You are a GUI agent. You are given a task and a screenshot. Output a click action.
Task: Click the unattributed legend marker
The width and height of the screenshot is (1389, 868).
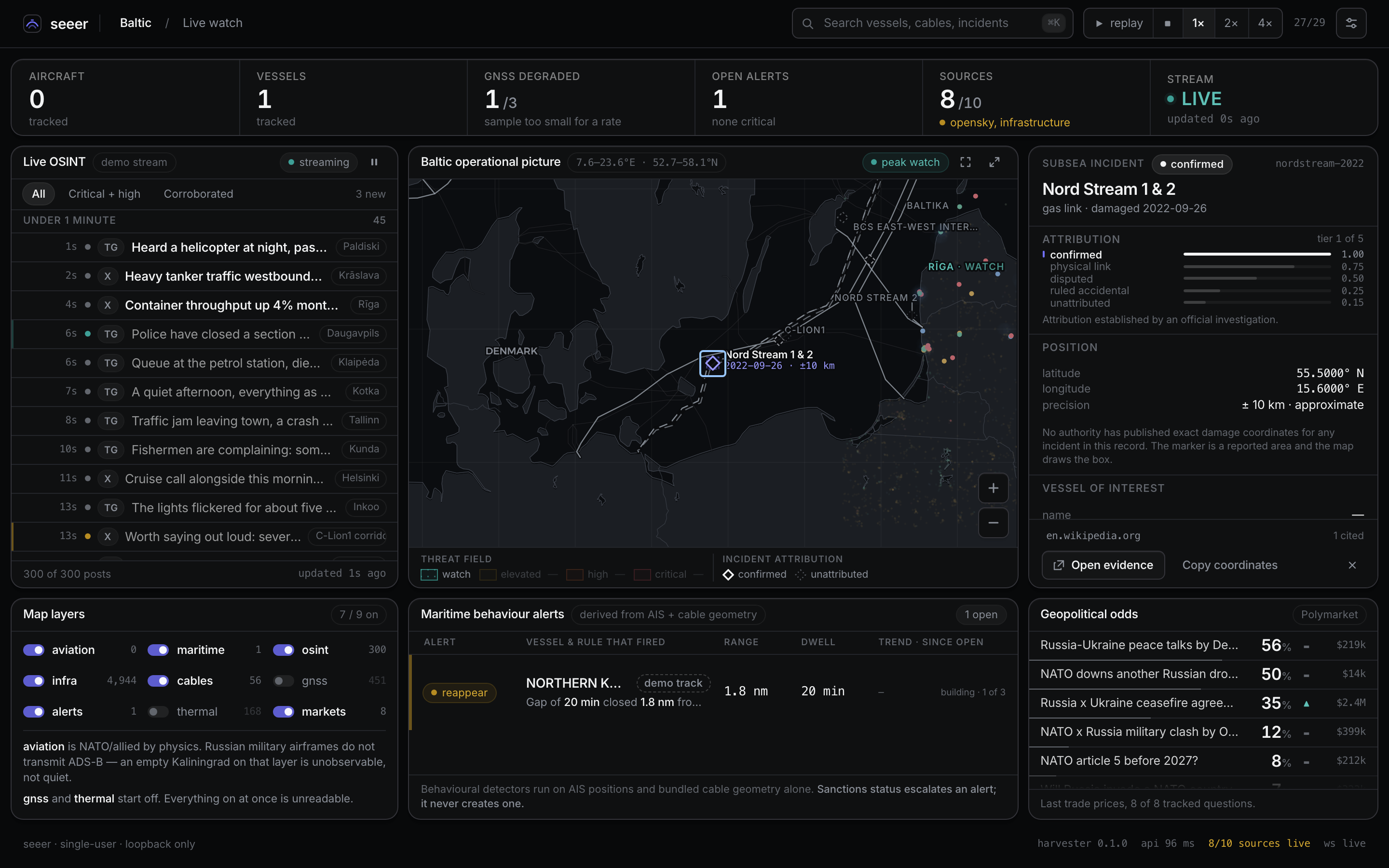click(x=801, y=575)
